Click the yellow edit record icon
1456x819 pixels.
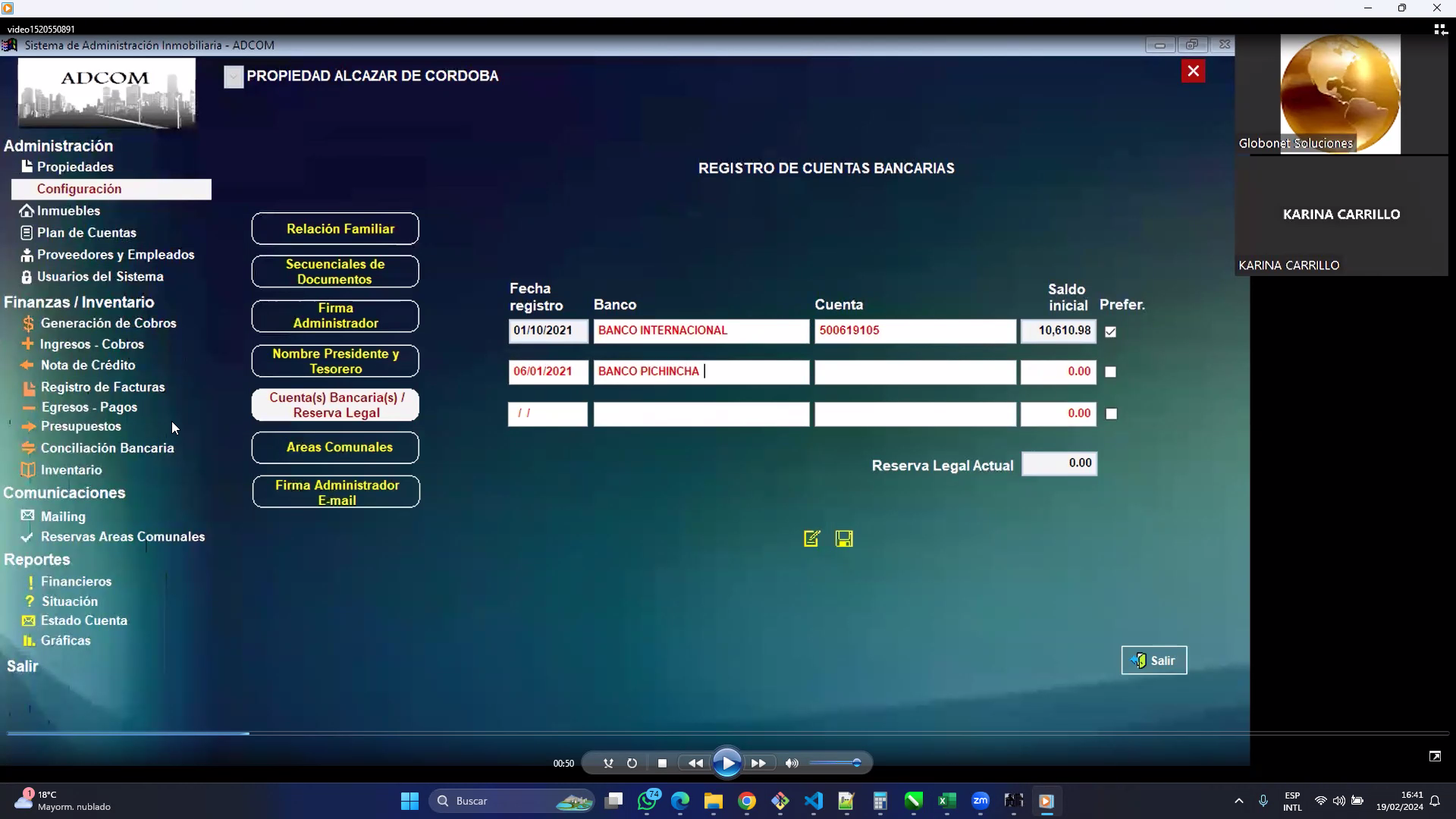[811, 538]
